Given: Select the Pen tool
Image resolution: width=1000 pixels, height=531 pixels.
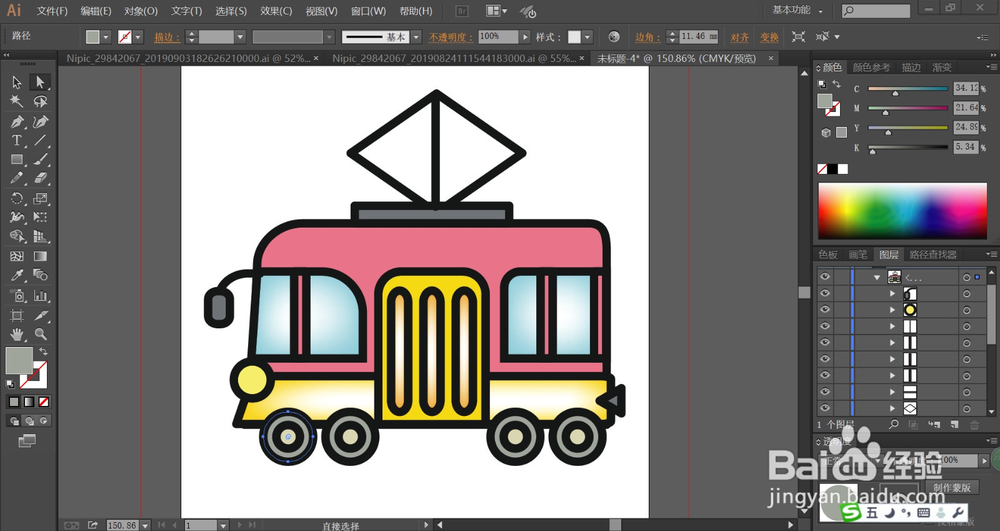Looking at the screenshot, I should click(17, 122).
